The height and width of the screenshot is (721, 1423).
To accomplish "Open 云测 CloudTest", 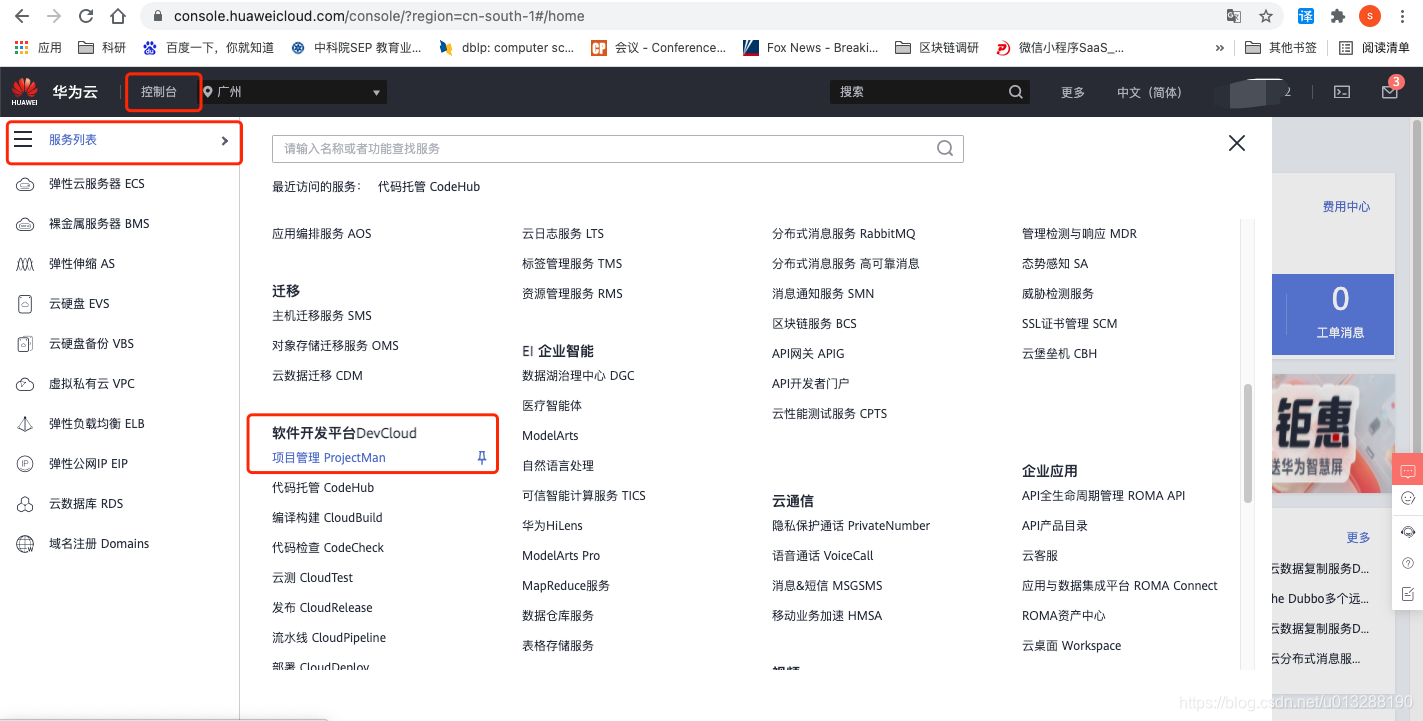I will [x=313, y=578].
